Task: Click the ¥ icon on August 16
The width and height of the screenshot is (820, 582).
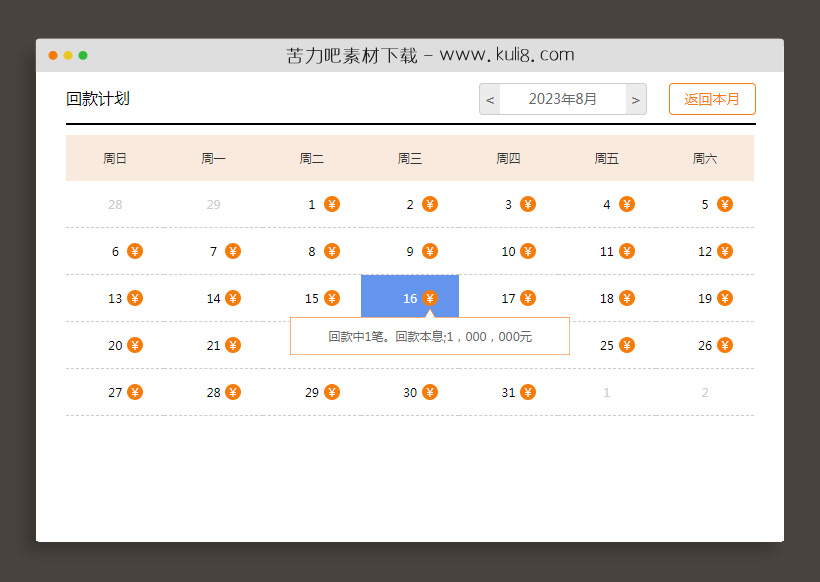Action: (x=431, y=298)
